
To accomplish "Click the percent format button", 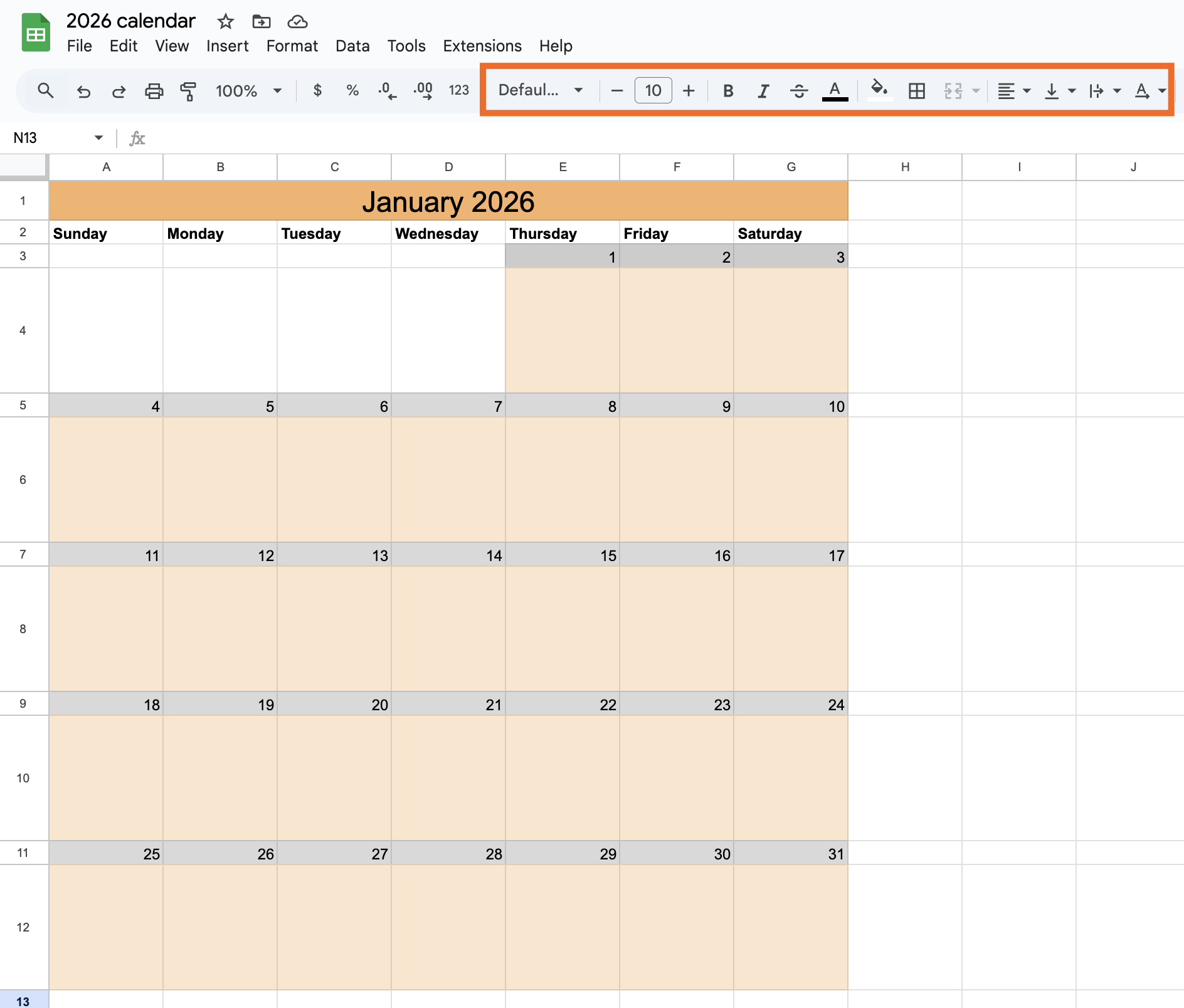I will [352, 91].
